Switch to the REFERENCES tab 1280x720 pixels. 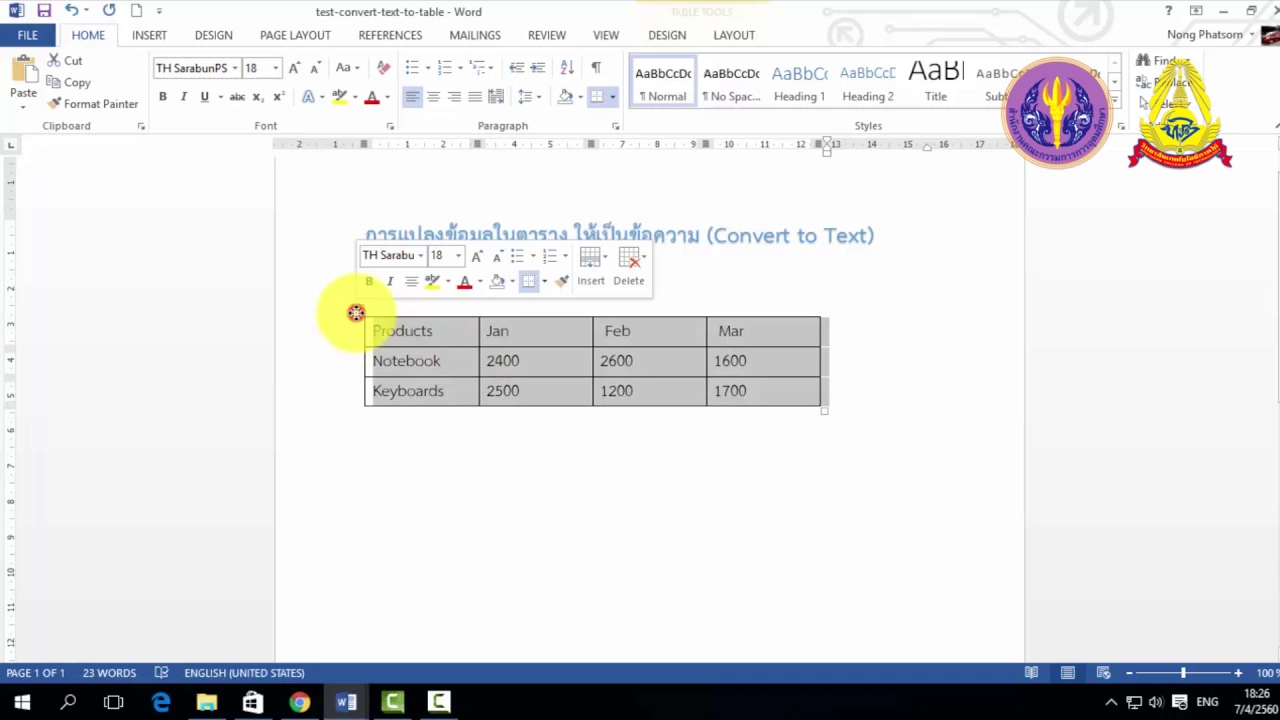[x=390, y=35]
